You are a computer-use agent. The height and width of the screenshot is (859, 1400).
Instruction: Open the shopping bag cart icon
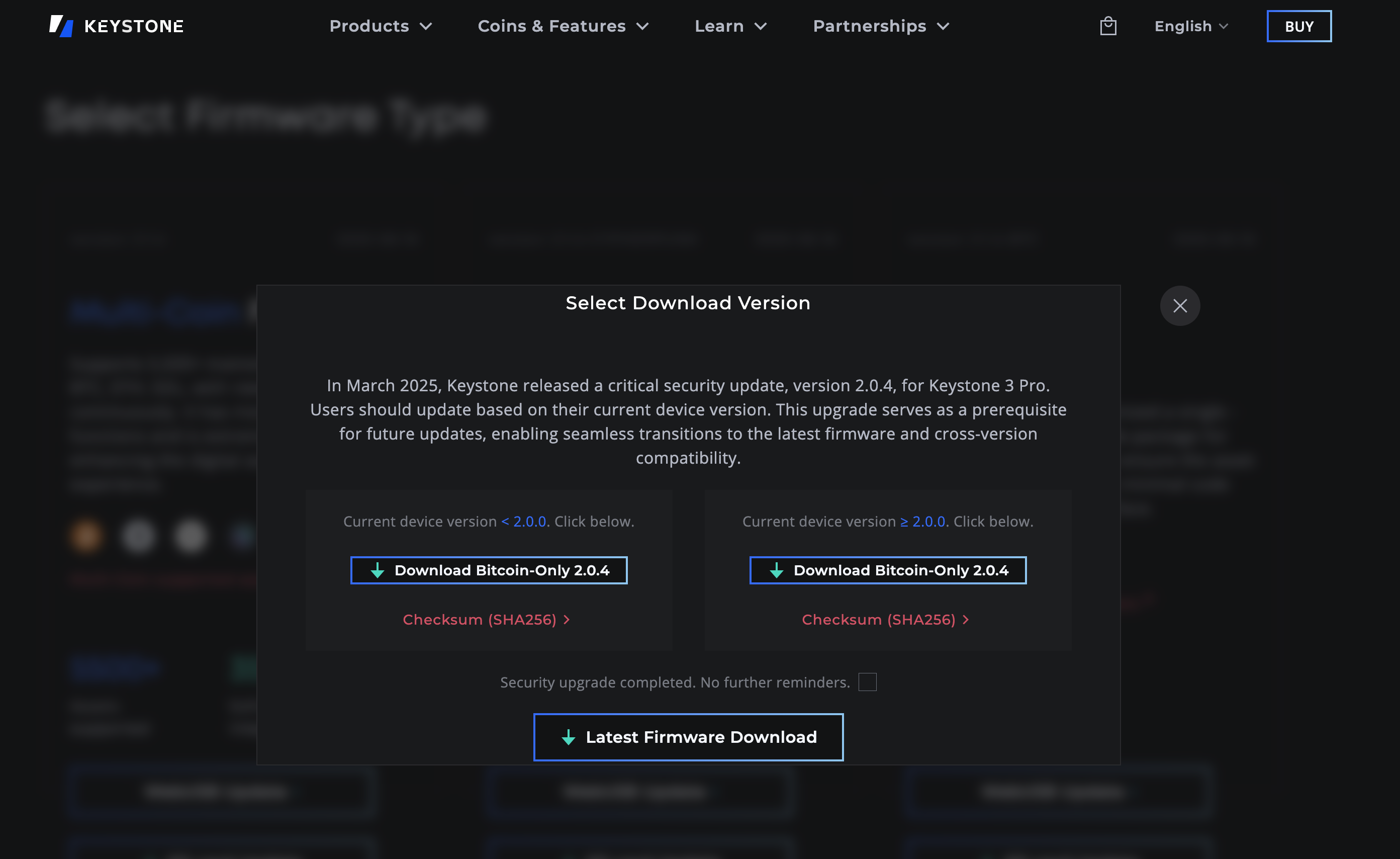(x=1108, y=26)
